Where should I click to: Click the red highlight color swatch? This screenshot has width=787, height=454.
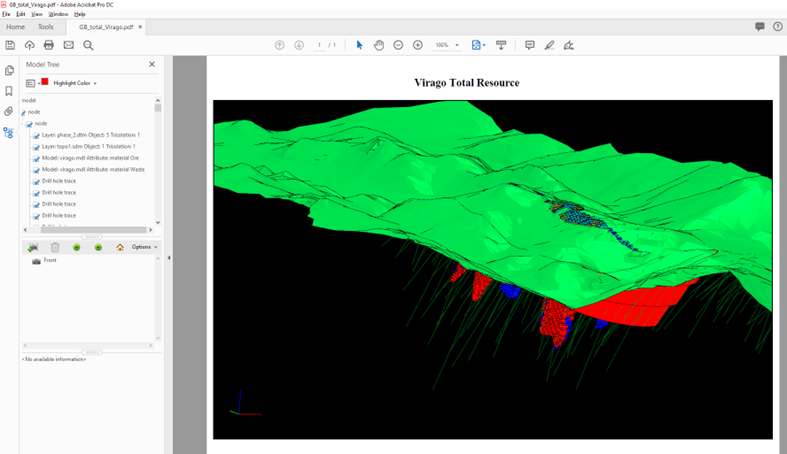45,82
